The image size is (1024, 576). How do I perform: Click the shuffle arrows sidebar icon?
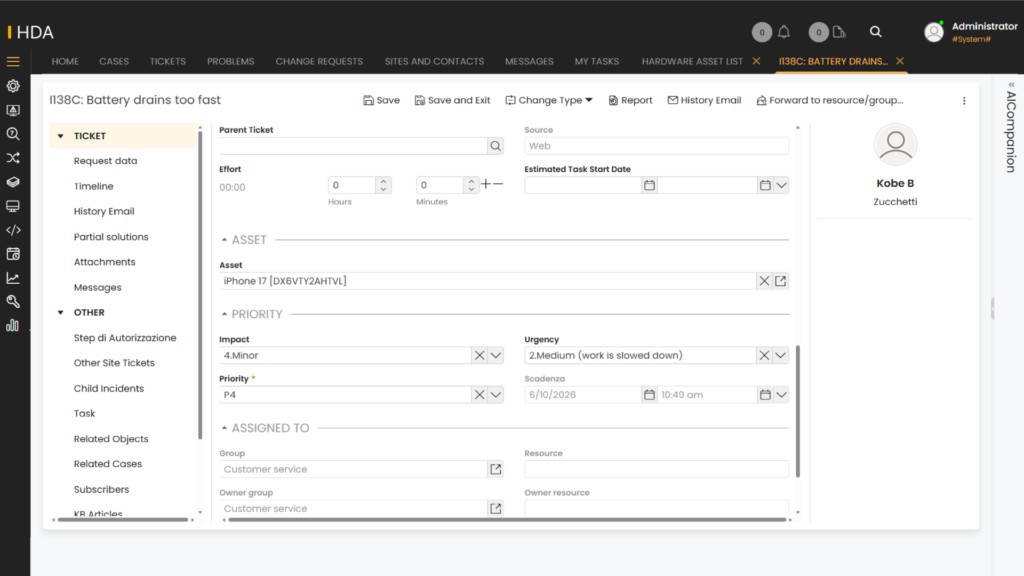[x=13, y=158]
